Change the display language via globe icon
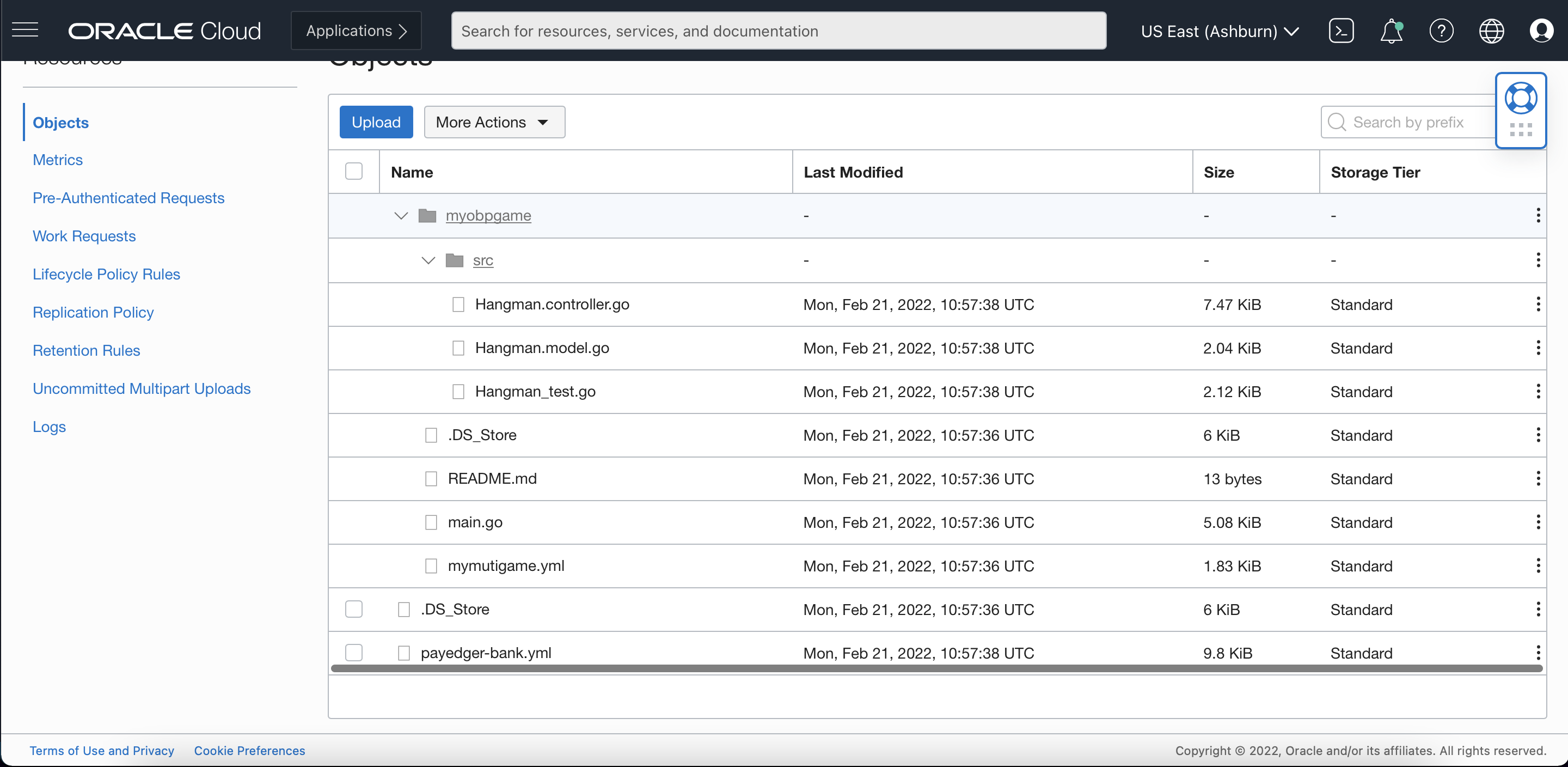Image resolution: width=1568 pixels, height=767 pixels. pyautogui.click(x=1492, y=31)
